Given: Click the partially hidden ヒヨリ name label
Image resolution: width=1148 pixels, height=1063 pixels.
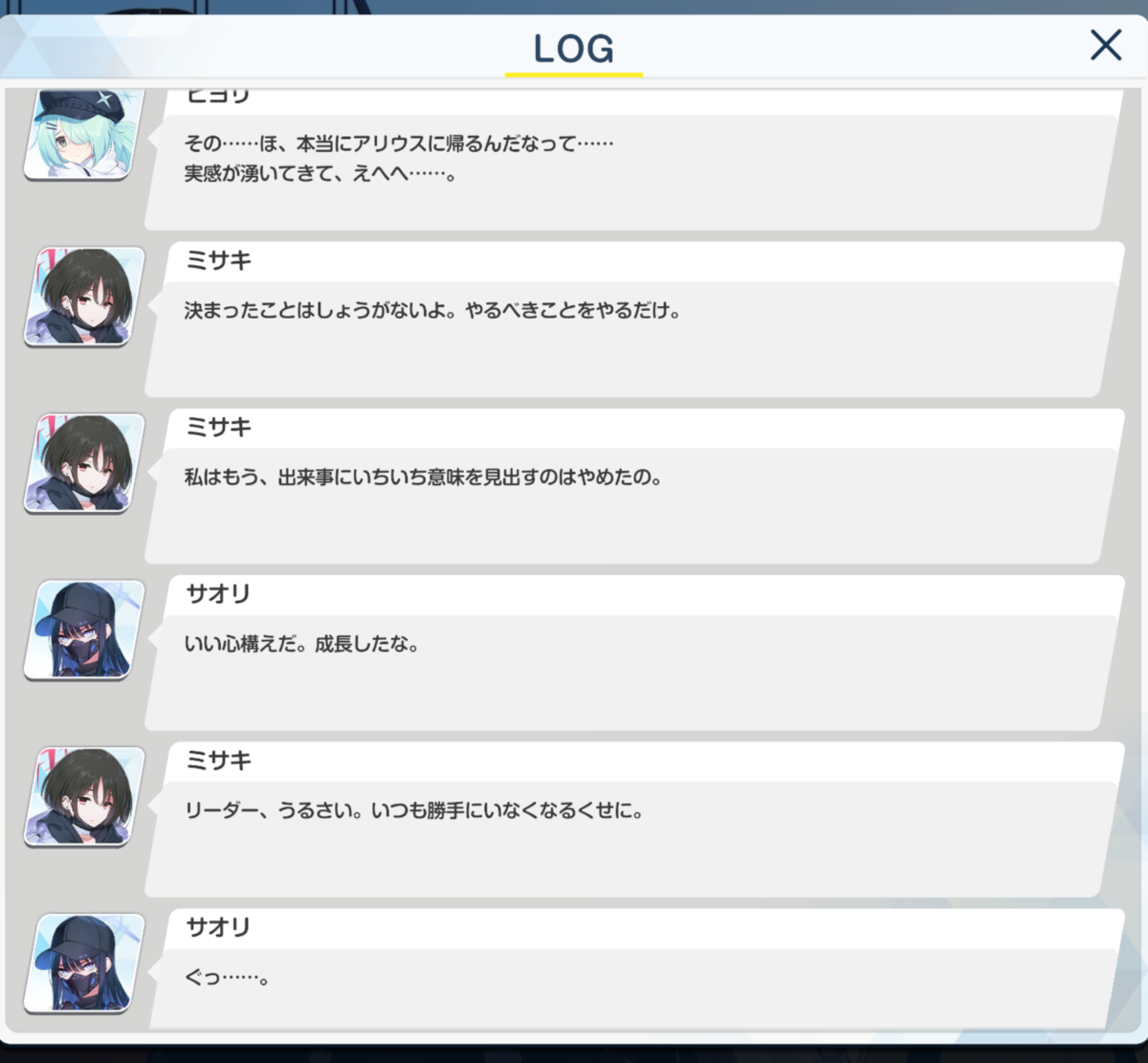Looking at the screenshot, I should (x=218, y=96).
